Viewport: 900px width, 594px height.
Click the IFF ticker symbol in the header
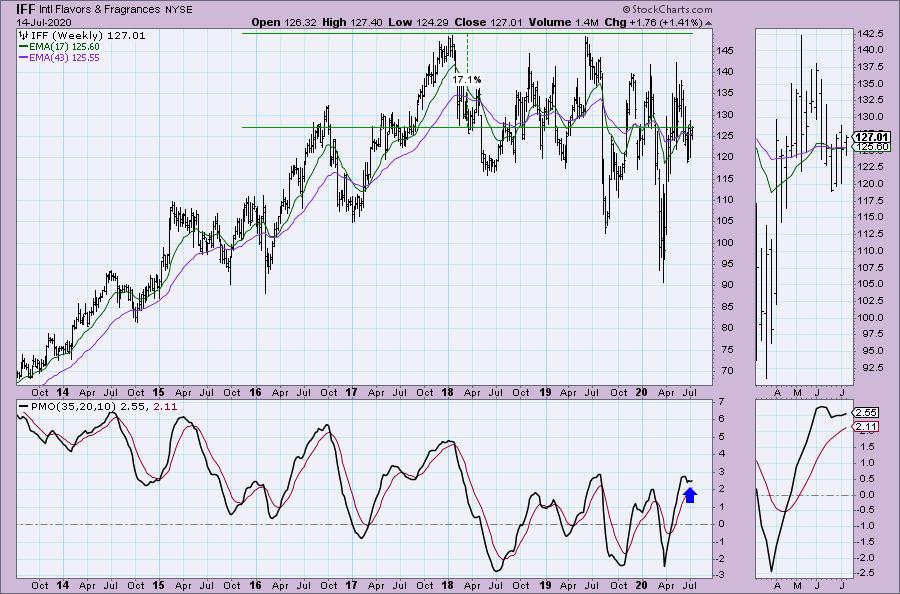(x=26, y=9)
